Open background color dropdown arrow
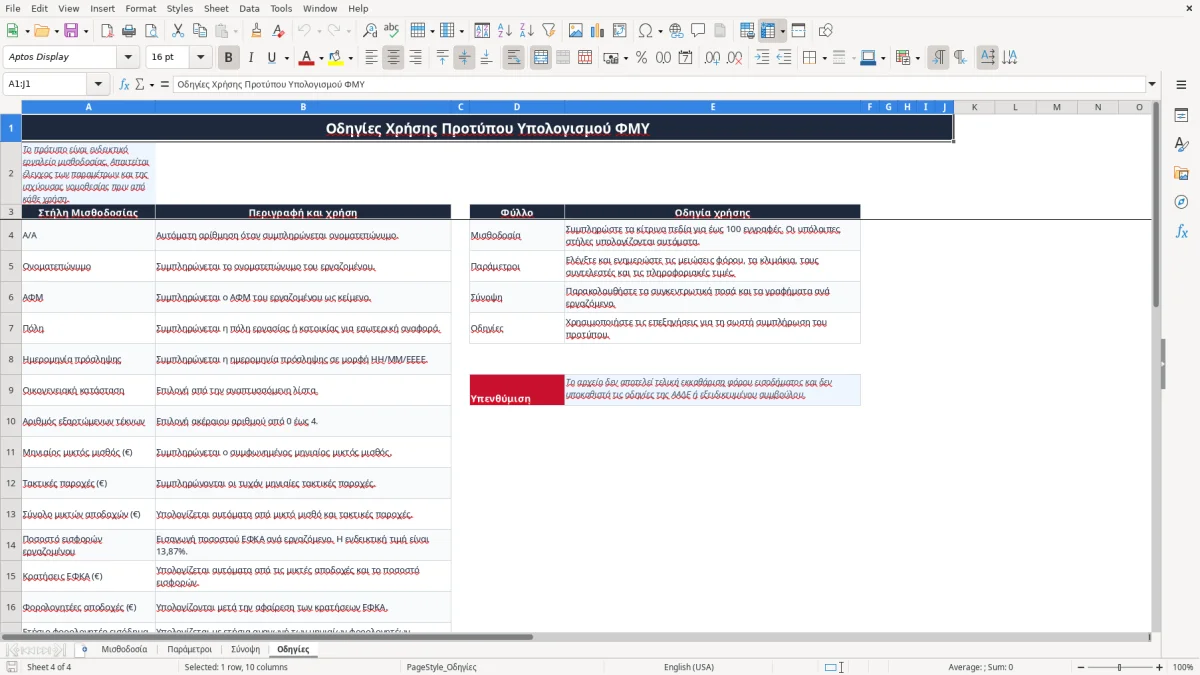 point(350,58)
